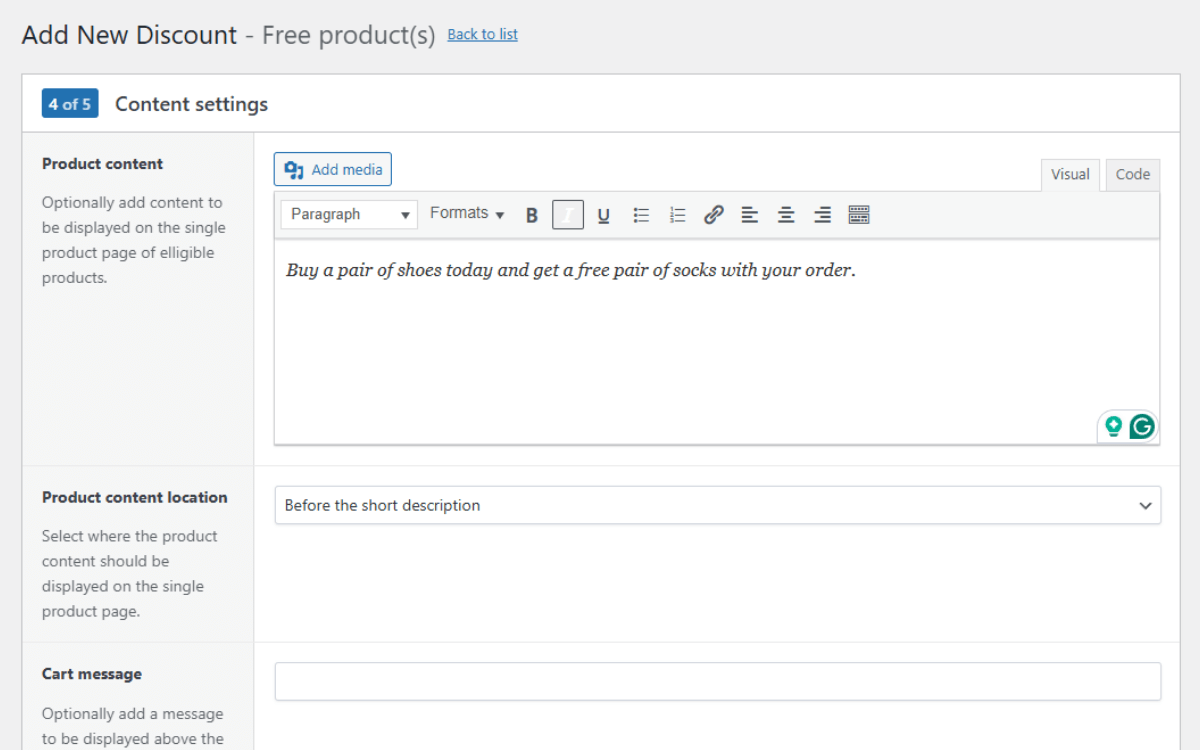The height and width of the screenshot is (750, 1200).
Task: Click into the Cart message field
Action: [717, 682]
